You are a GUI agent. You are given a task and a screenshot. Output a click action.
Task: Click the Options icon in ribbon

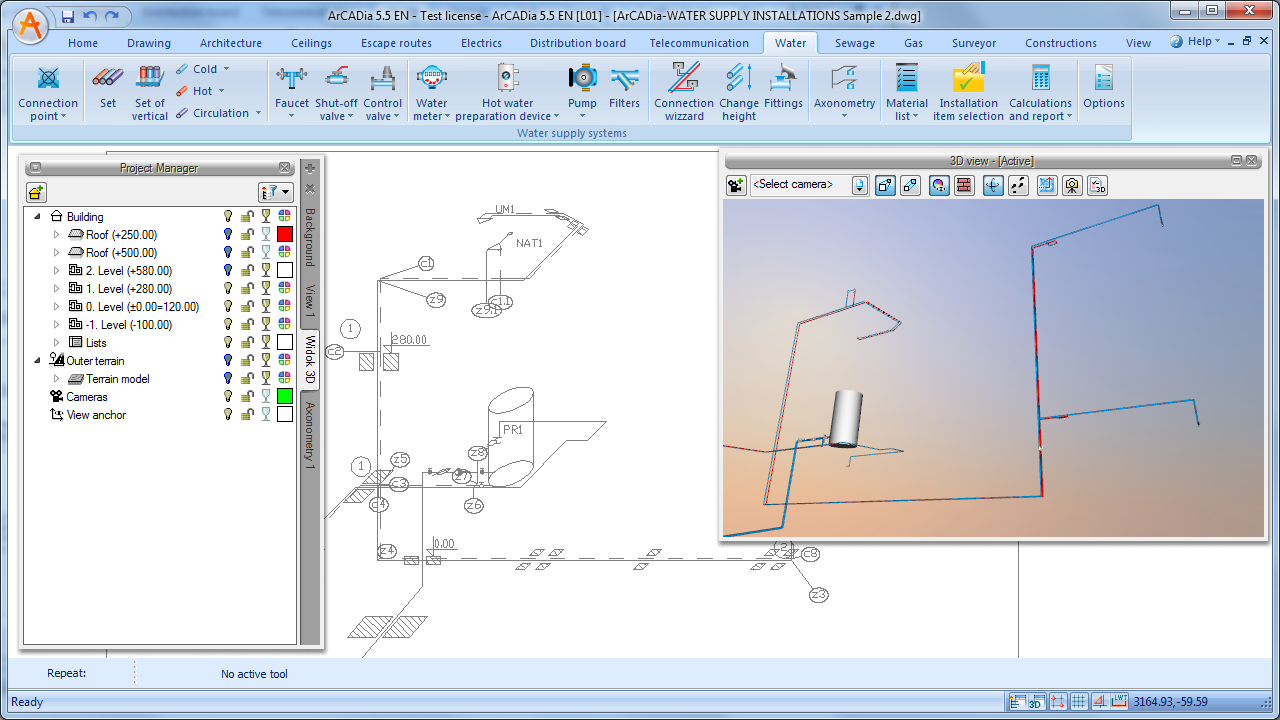click(1103, 80)
